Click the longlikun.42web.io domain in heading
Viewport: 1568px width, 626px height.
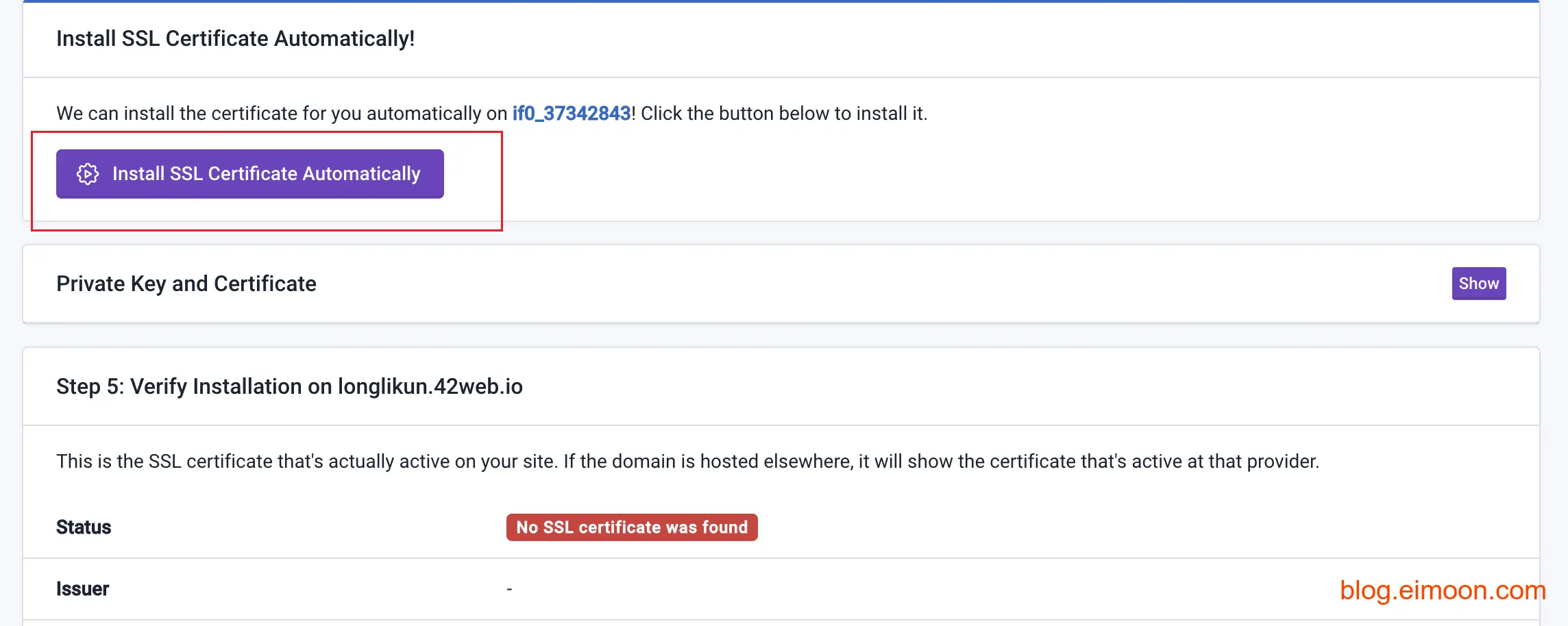(430, 386)
